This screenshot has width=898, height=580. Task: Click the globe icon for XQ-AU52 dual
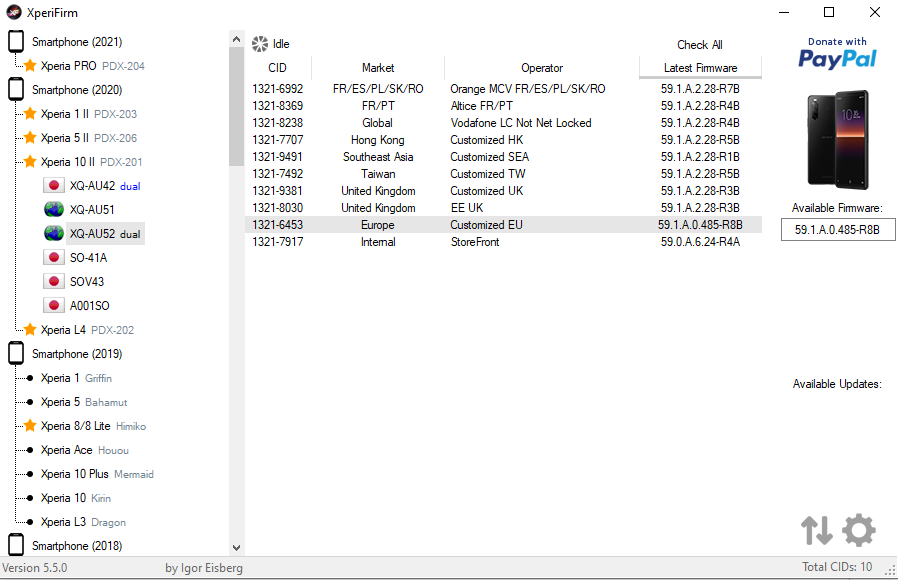(54, 234)
